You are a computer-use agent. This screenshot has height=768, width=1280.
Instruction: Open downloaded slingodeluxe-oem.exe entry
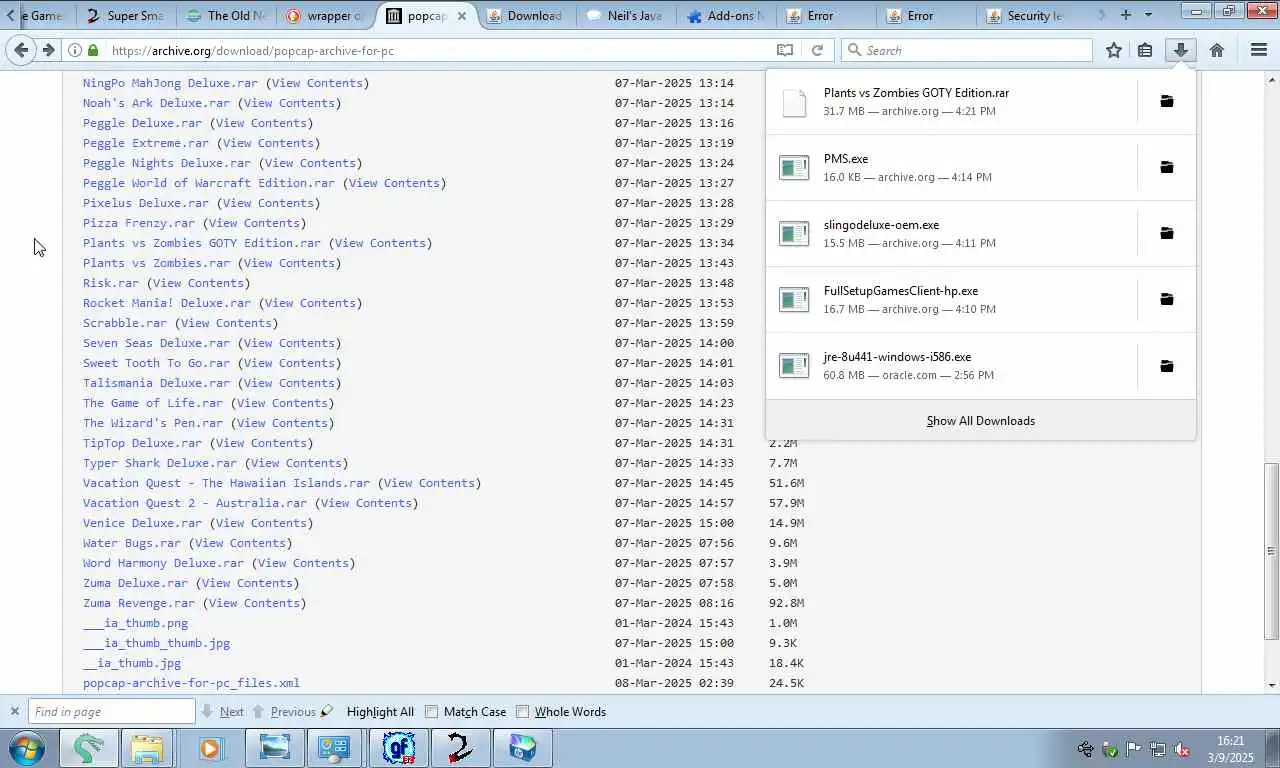(951, 233)
